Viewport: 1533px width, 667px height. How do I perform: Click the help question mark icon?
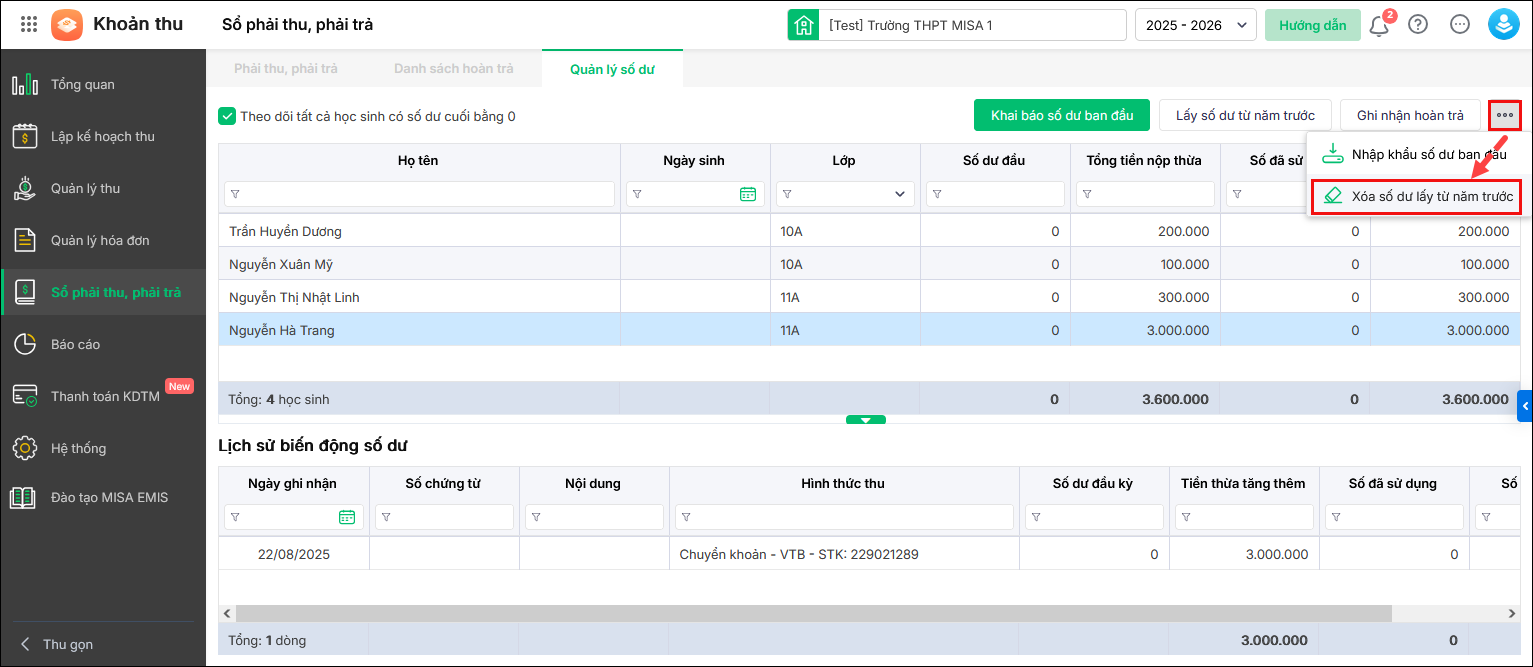click(1418, 25)
